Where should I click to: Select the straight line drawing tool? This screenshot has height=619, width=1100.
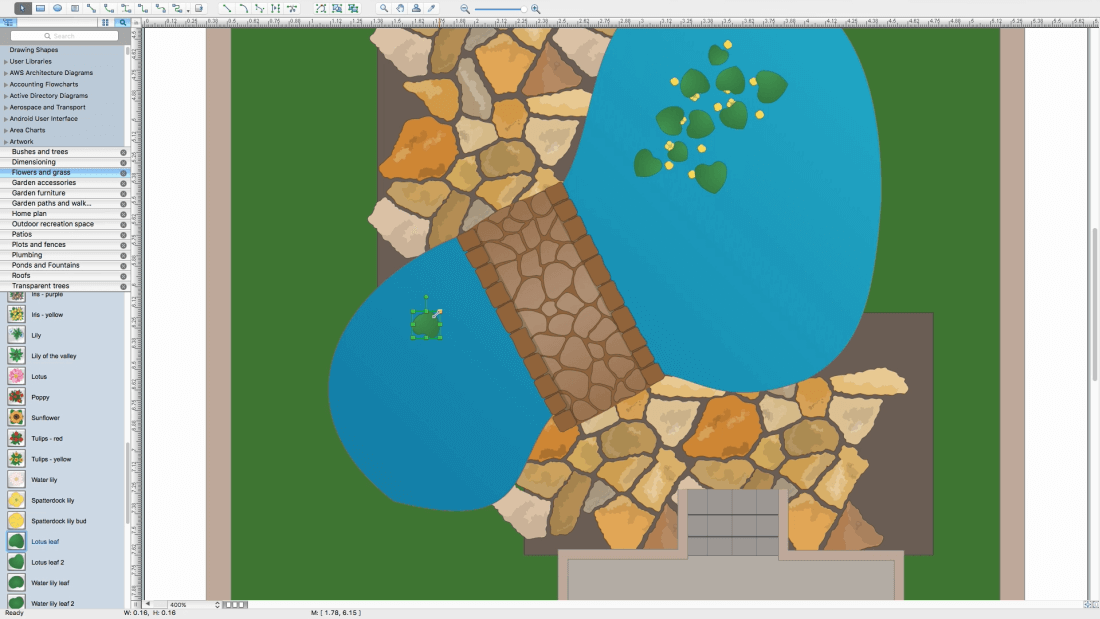pyautogui.click(x=227, y=8)
